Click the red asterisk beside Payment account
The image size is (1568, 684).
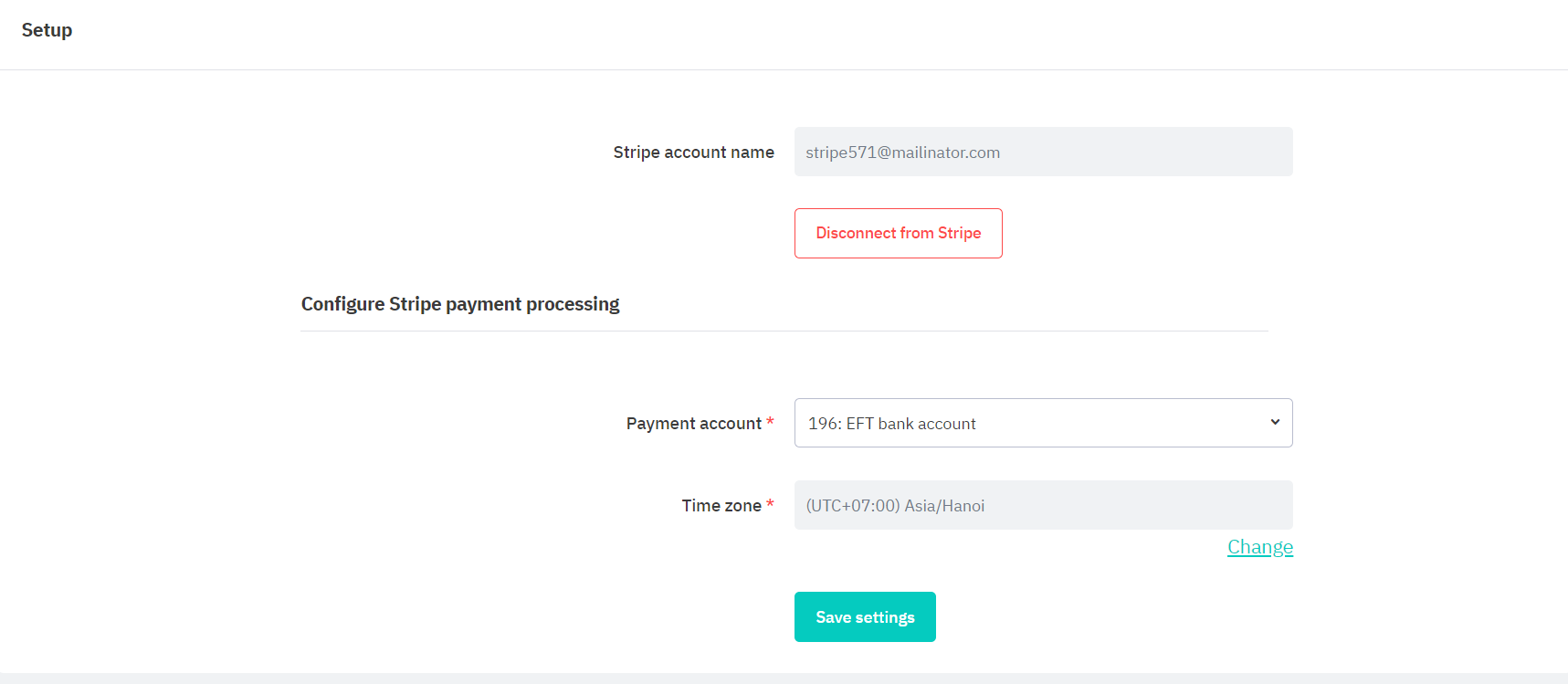click(x=770, y=421)
